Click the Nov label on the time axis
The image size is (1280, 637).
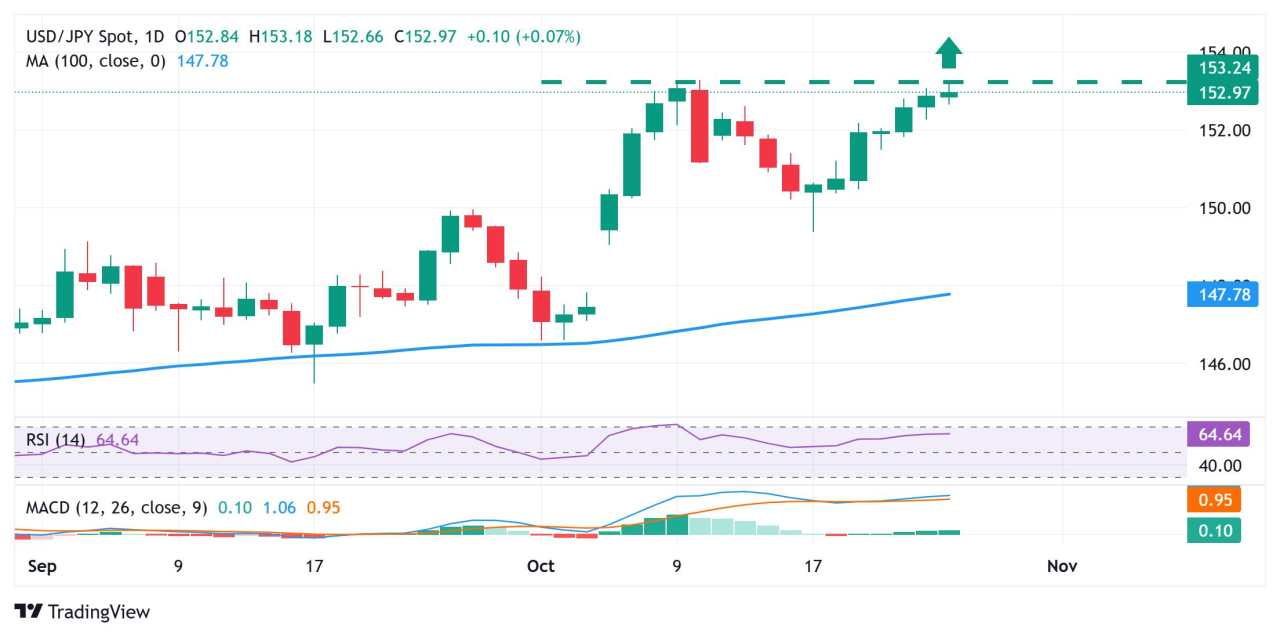[1061, 566]
